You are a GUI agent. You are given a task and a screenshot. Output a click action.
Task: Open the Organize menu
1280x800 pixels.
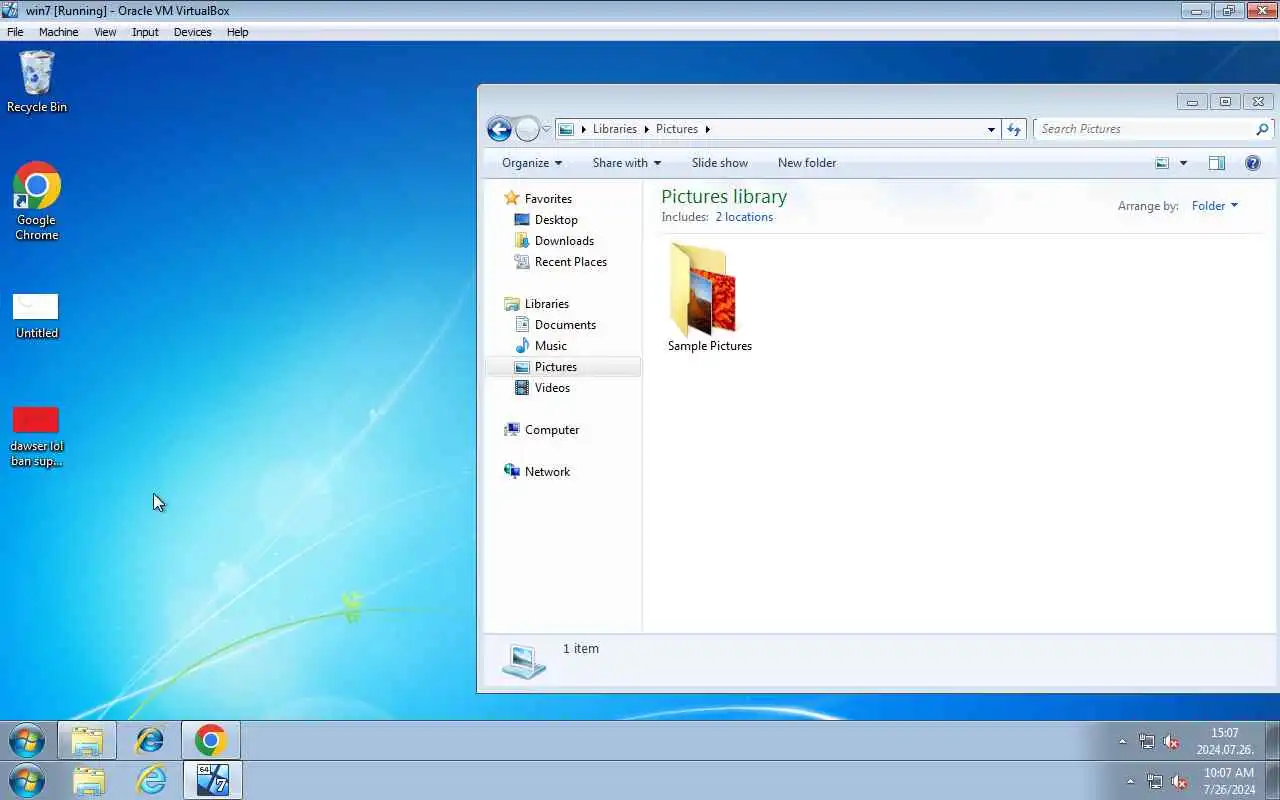pyautogui.click(x=532, y=163)
